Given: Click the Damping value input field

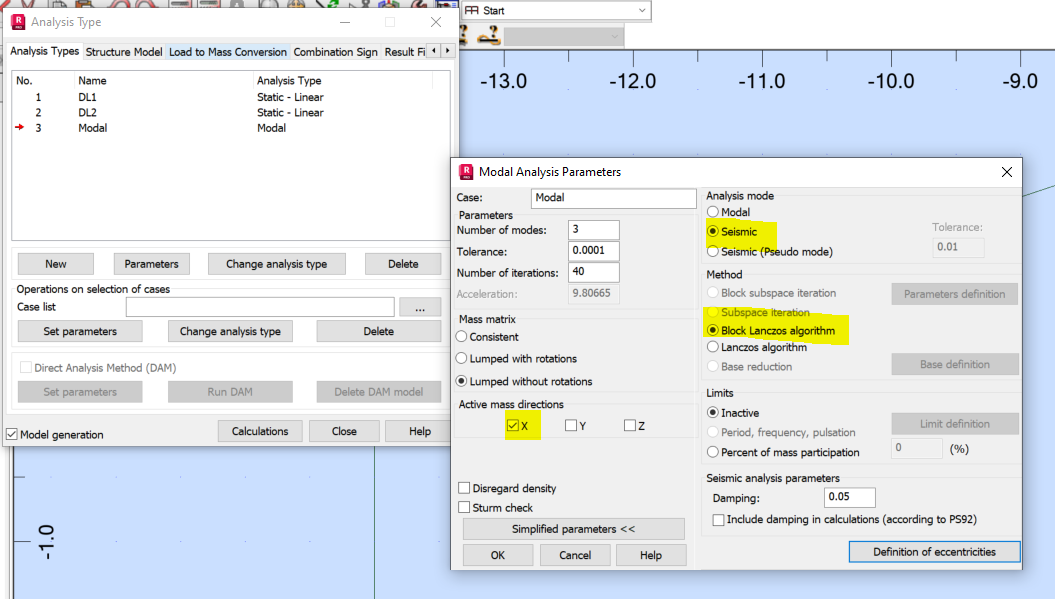Looking at the screenshot, I should coord(849,497).
